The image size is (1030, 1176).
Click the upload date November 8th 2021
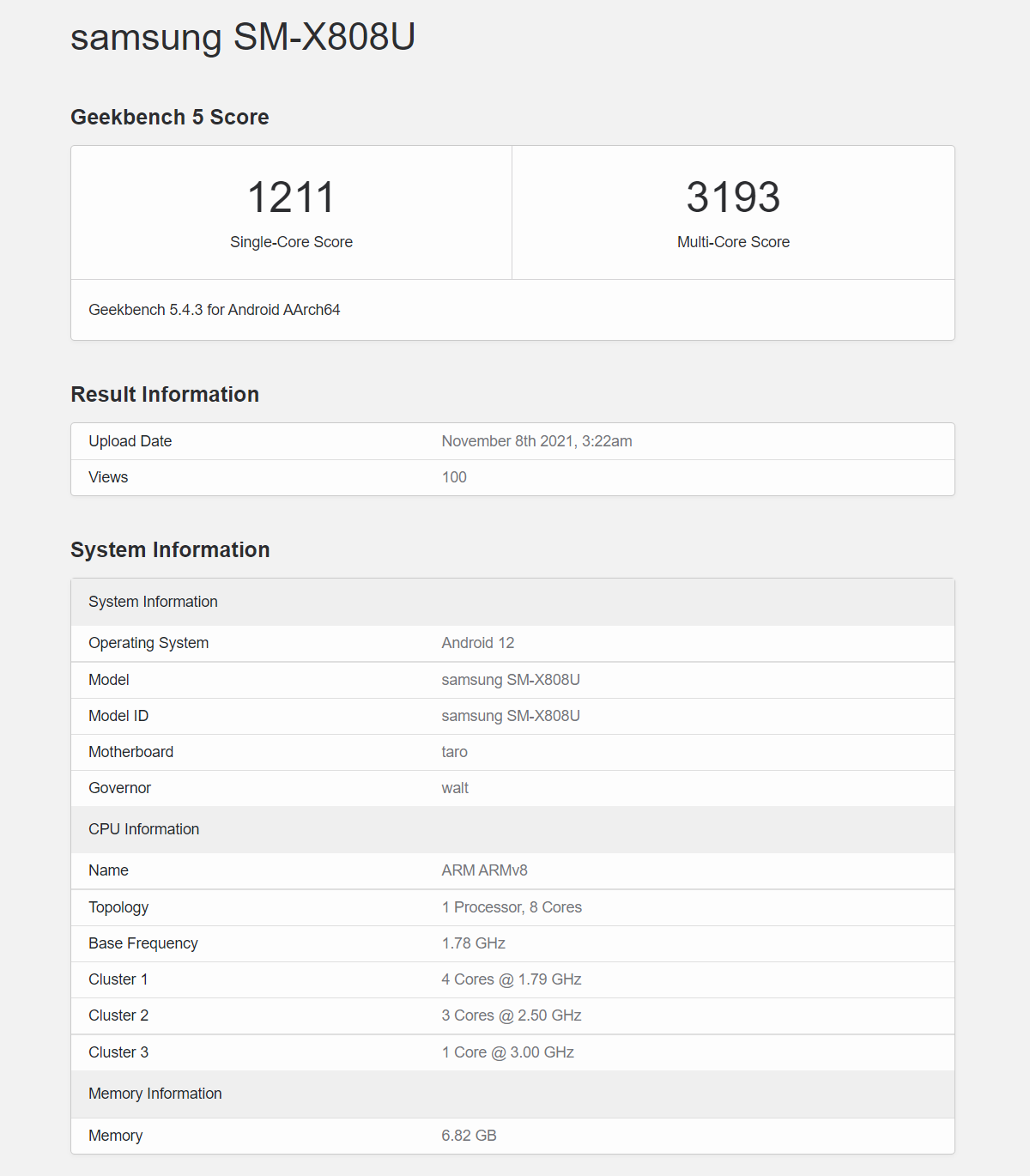(536, 441)
